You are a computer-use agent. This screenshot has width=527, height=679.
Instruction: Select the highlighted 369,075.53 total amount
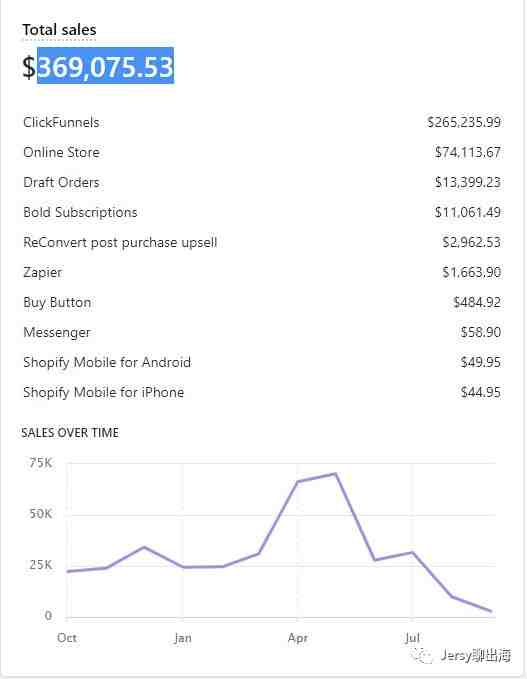[105, 66]
